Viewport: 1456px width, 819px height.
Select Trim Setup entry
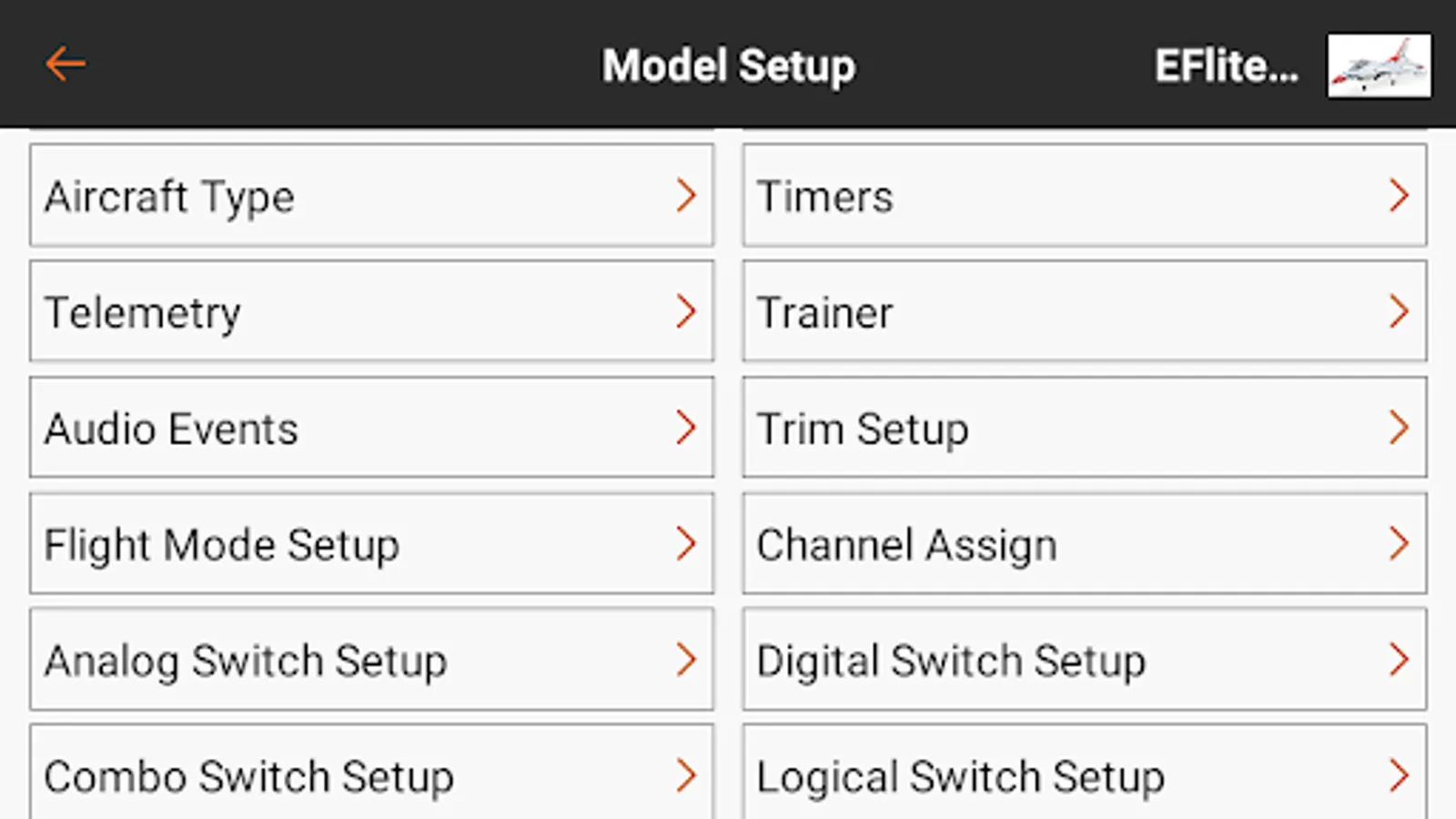(1084, 428)
